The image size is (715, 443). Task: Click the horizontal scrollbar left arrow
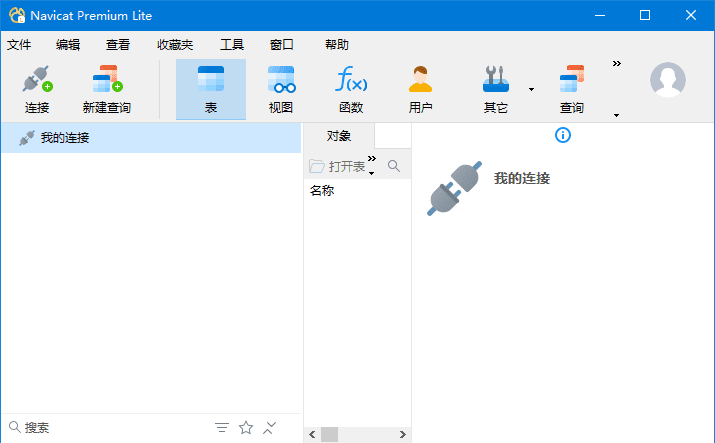click(312, 434)
